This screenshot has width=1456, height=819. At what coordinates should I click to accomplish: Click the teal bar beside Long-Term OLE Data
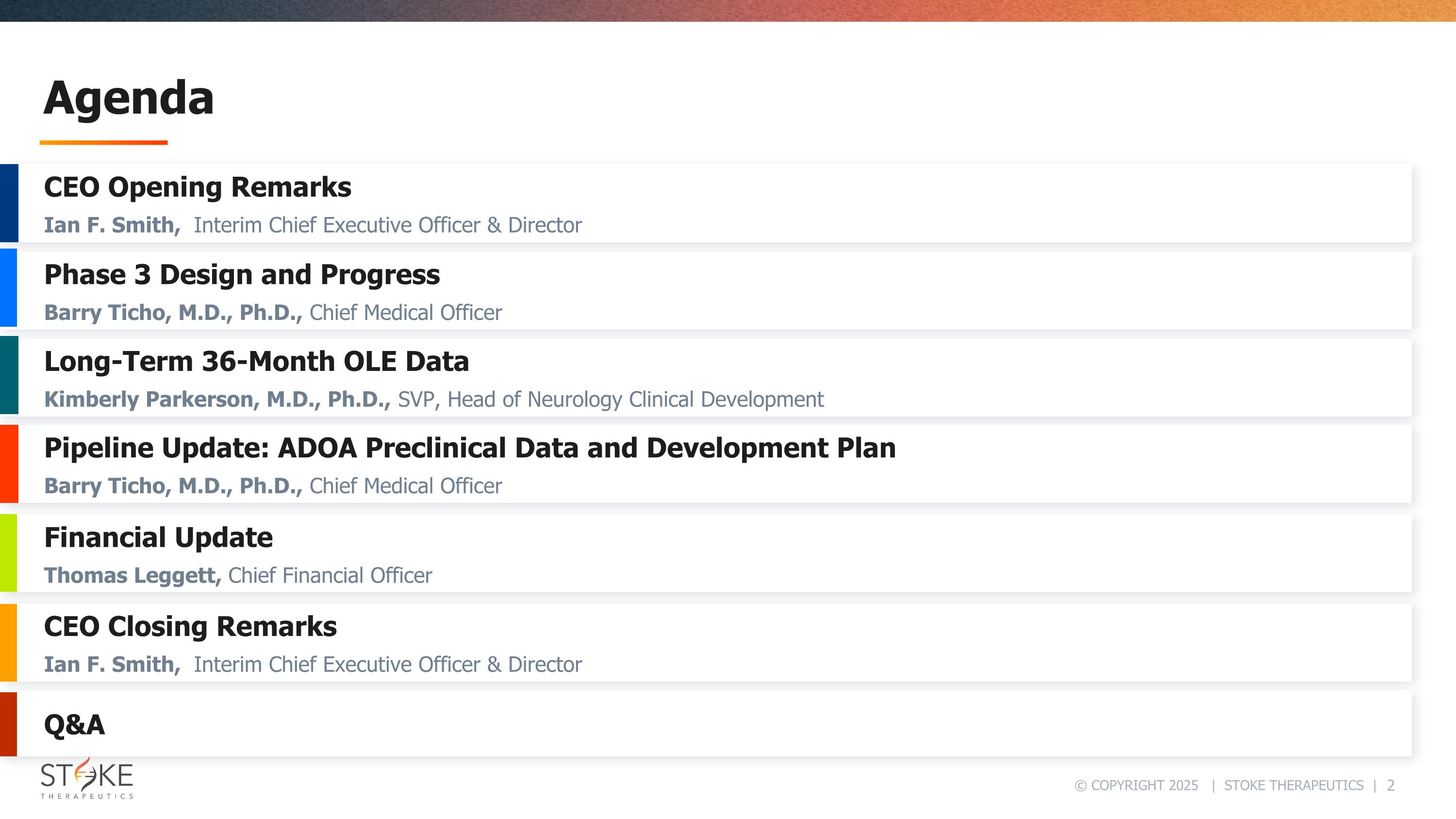point(9,375)
